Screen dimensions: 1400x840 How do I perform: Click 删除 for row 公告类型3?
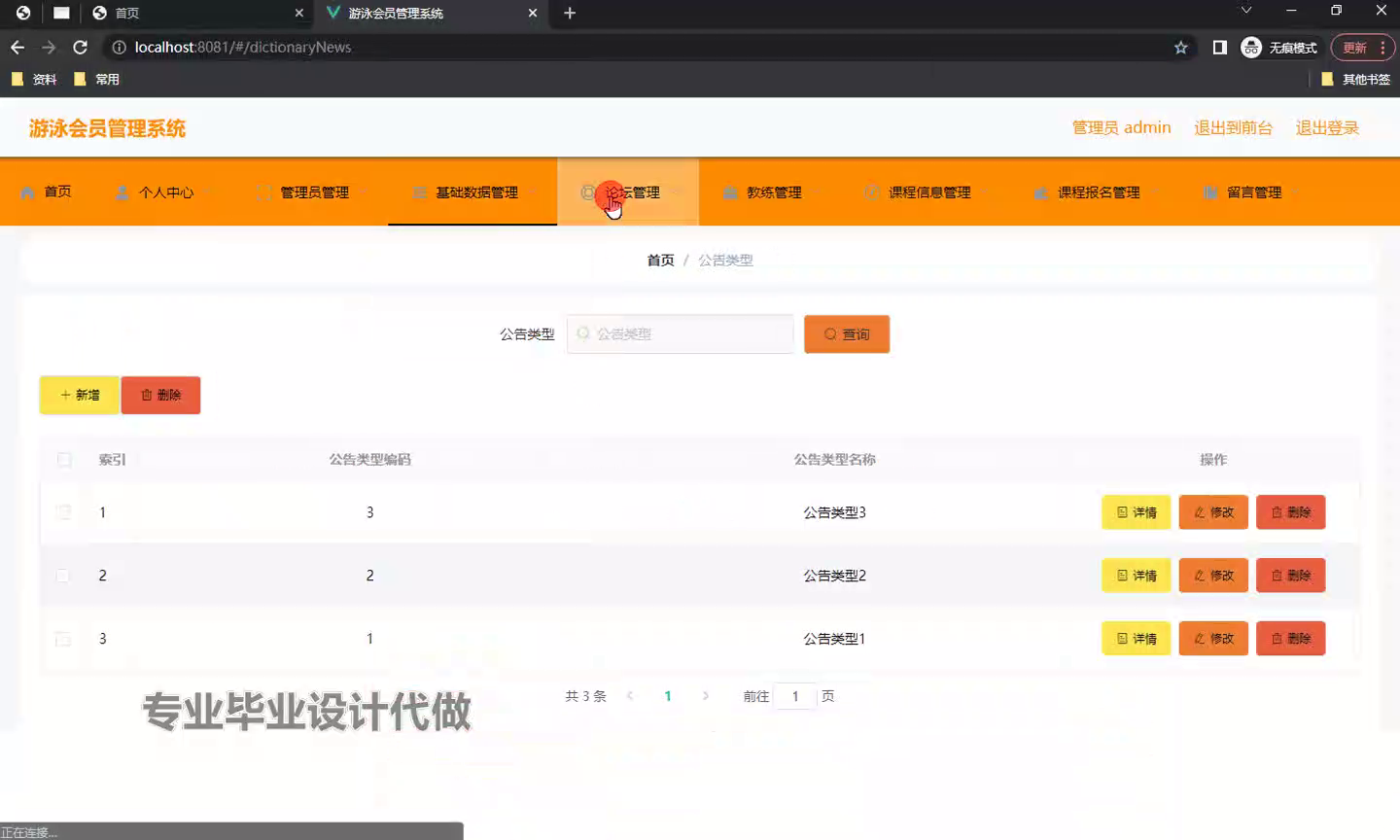click(1291, 512)
